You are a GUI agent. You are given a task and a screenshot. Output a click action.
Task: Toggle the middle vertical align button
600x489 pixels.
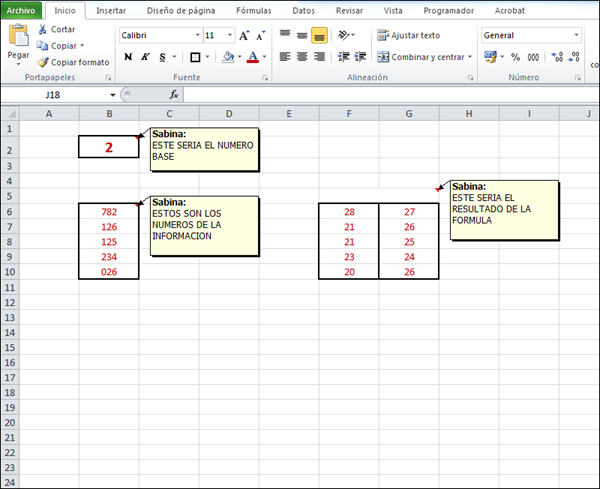click(x=302, y=35)
